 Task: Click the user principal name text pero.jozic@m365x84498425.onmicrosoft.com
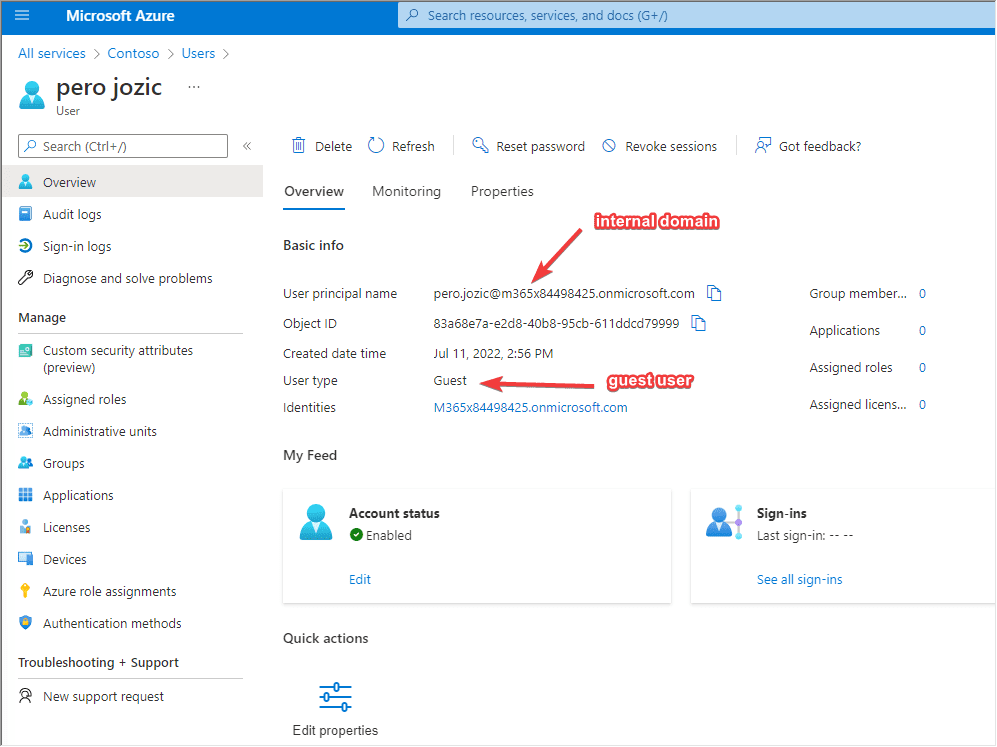pos(564,293)
